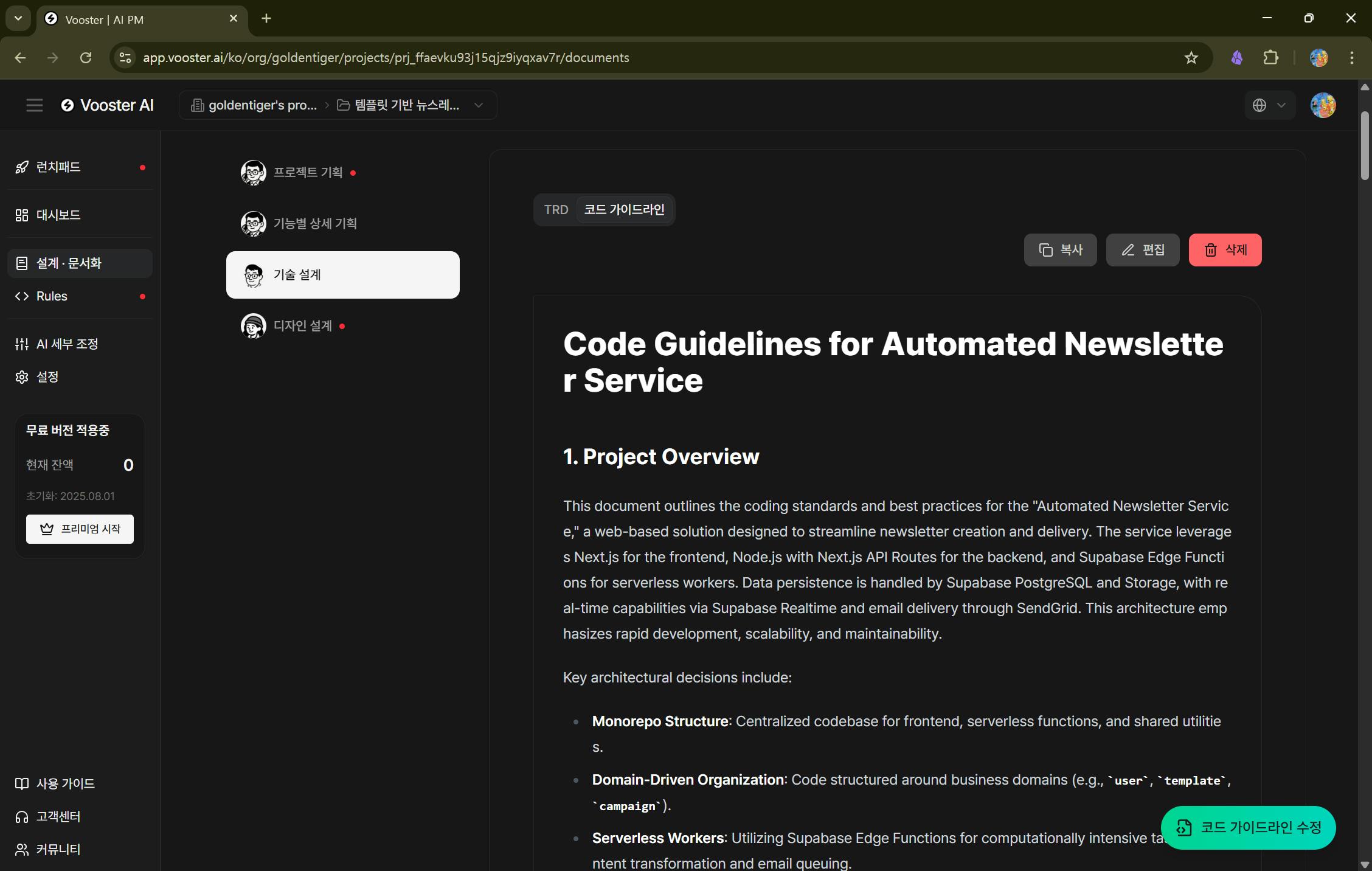This screenshot has height=871, width=1372.
Task: Open 런치패드 from the sidebar
Action: pos(58,167)
